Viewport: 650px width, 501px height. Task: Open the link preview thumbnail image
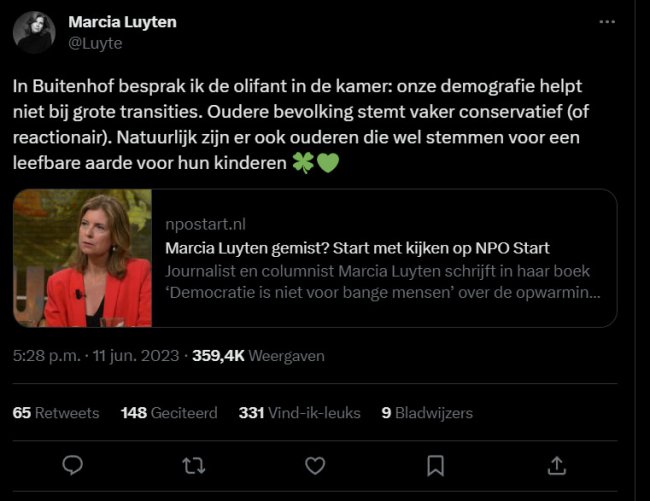(x=83, y=259)
